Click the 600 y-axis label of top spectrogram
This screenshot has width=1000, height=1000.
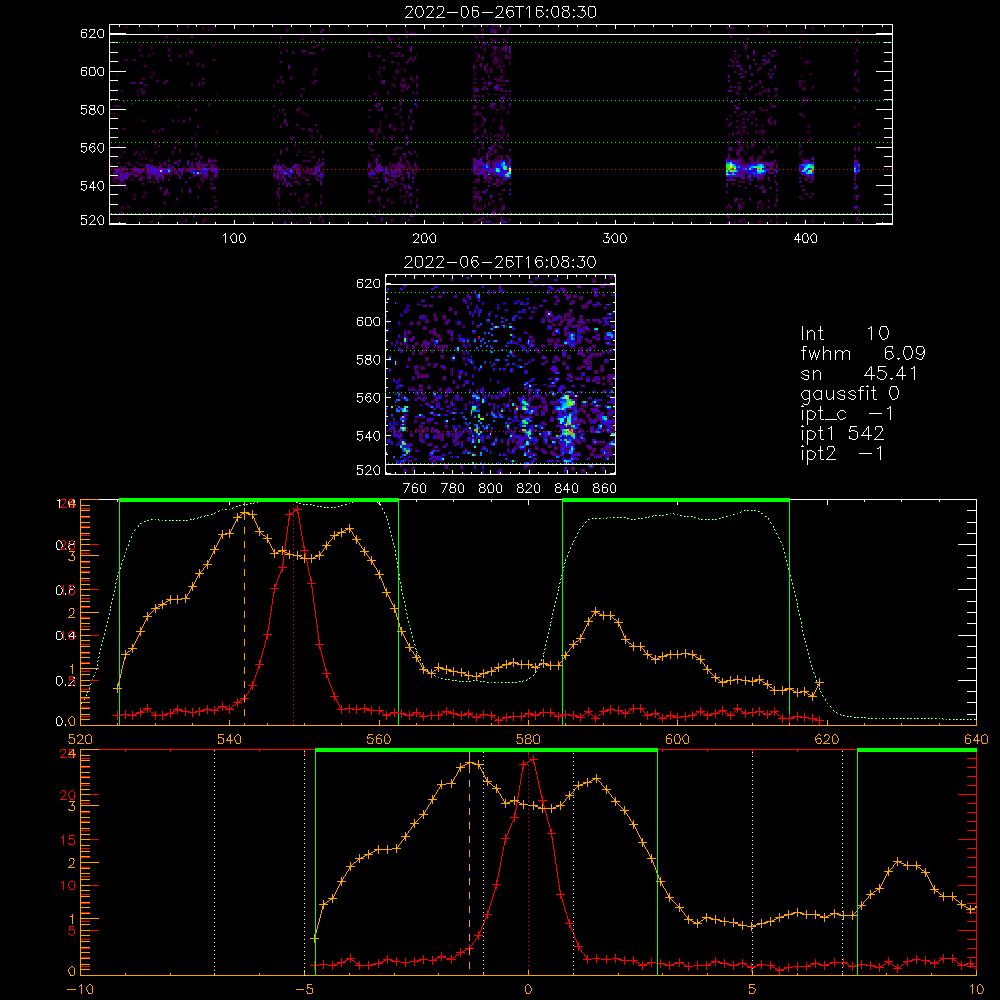[92, 71]
